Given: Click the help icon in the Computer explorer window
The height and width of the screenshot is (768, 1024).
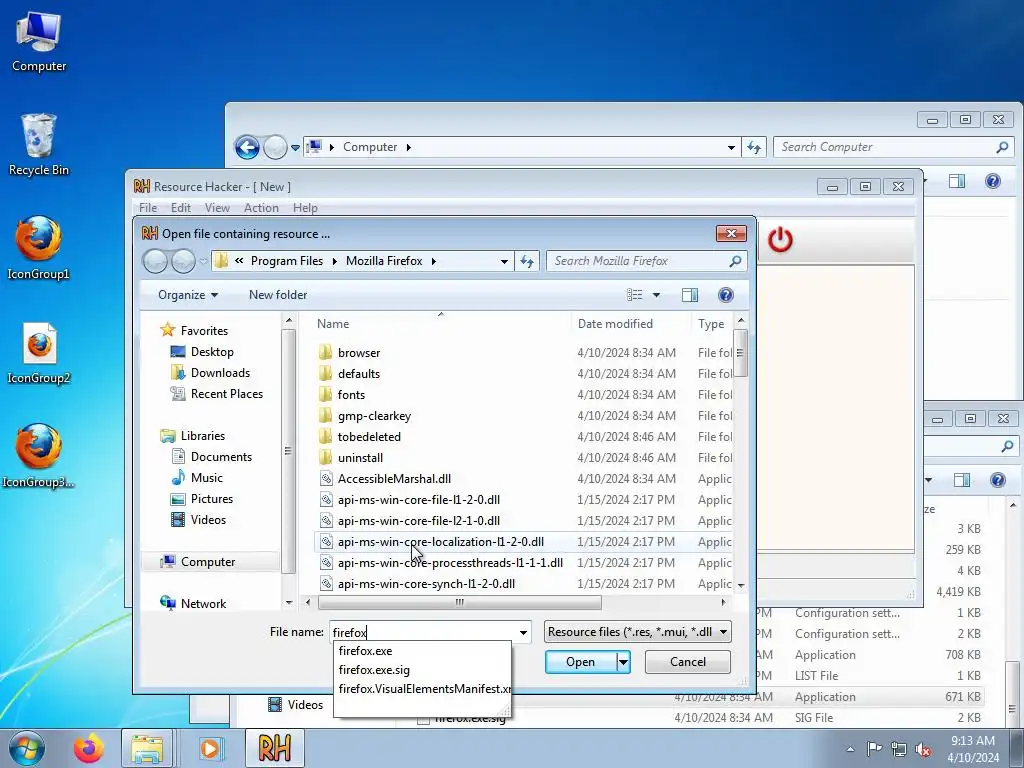Looking at the screenshot, I should coord(992,181).
